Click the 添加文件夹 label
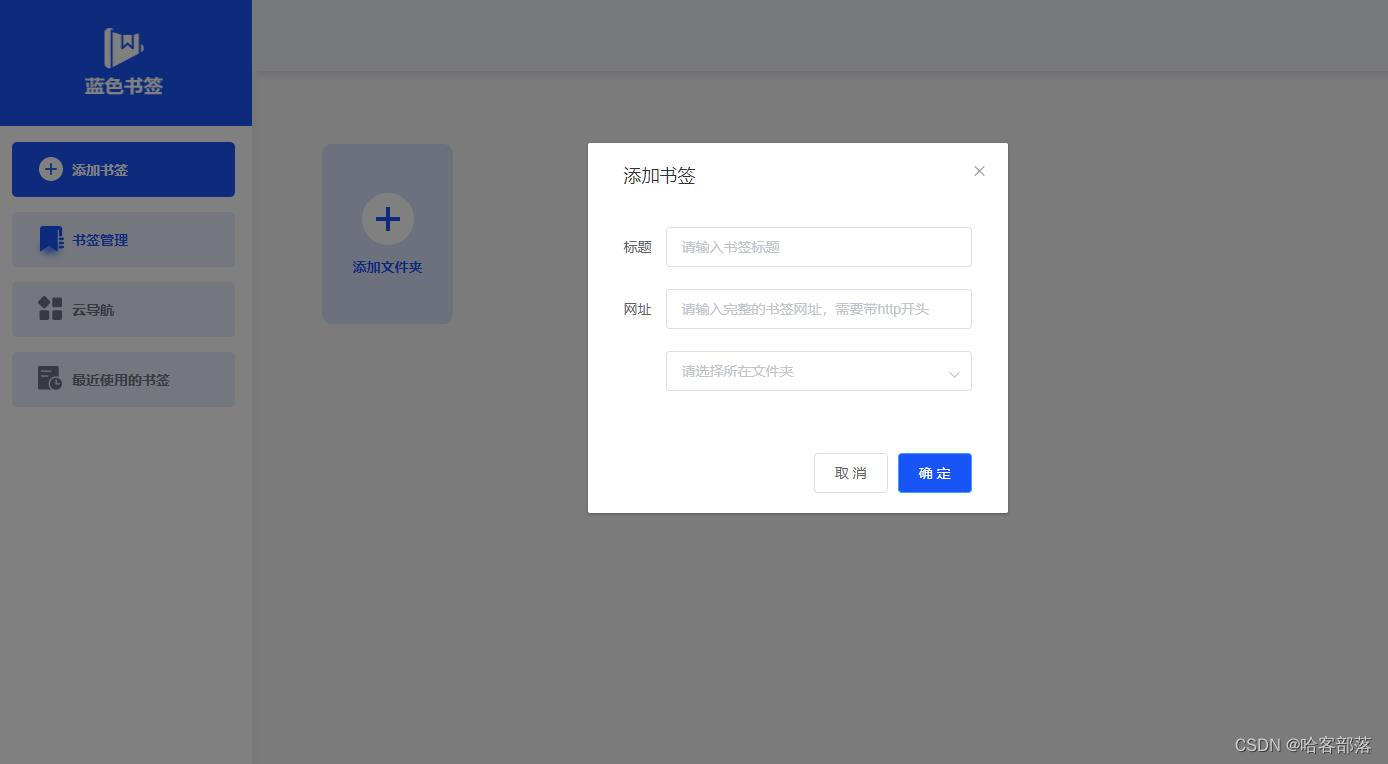The width and height of the screenshot is (1388, 764). 388,267
